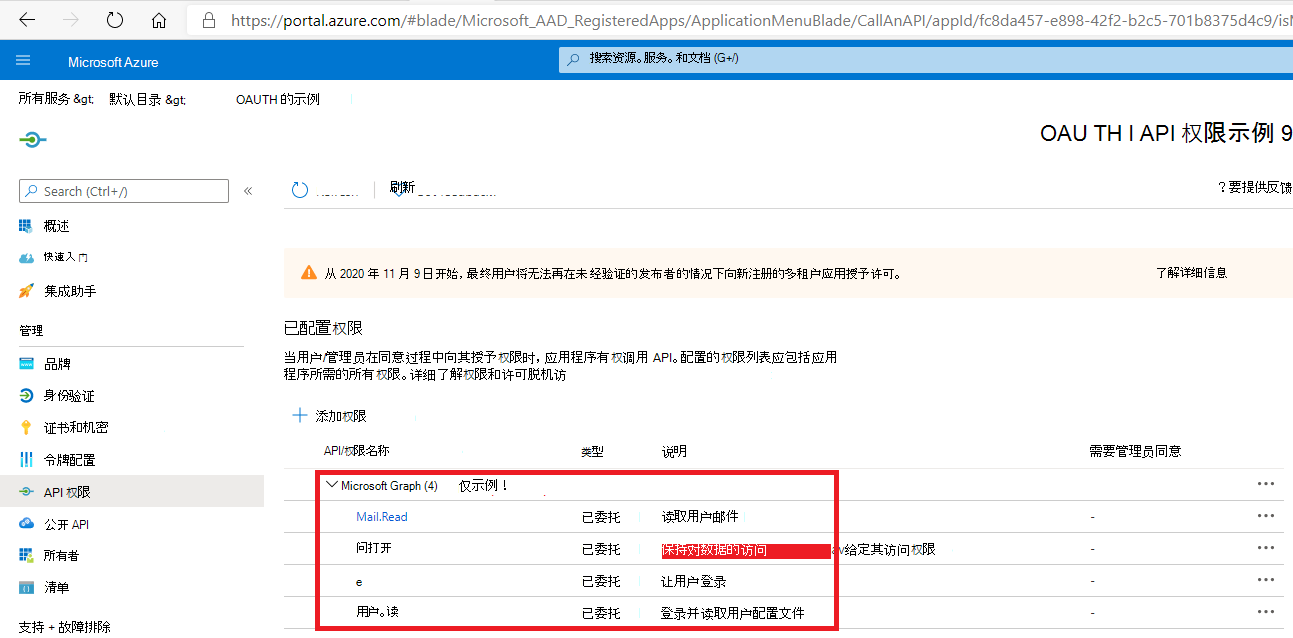
Task: Focus the sidebar Search (Ctrl+/) box
Action: click(x=124, y=191)
